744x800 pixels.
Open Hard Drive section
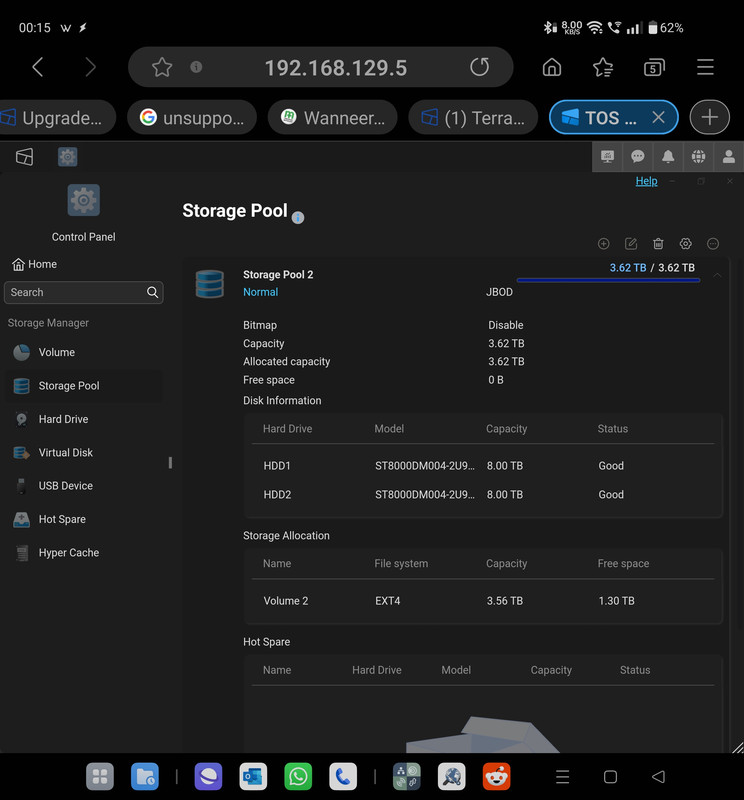[x=84, y=419]
